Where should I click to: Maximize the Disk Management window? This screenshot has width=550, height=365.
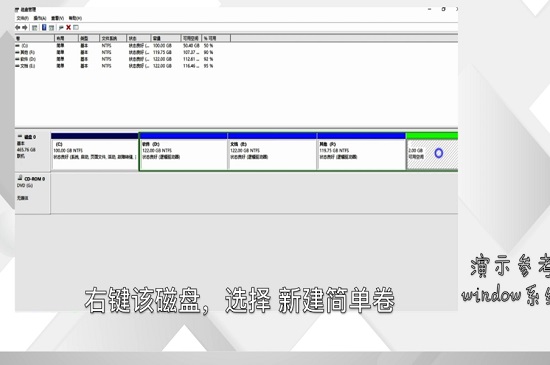coord(444,9)
